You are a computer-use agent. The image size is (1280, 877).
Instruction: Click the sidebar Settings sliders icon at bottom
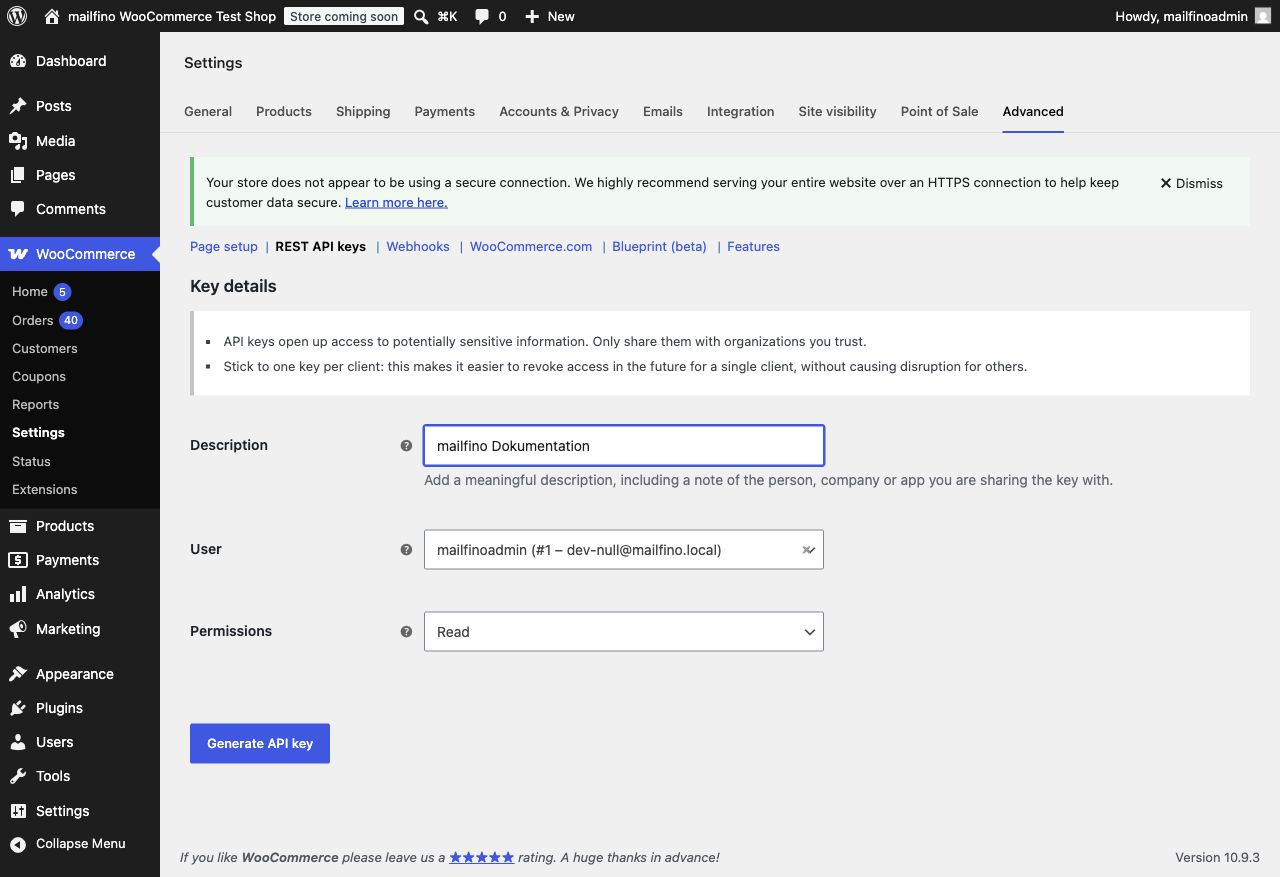[18, 811]
